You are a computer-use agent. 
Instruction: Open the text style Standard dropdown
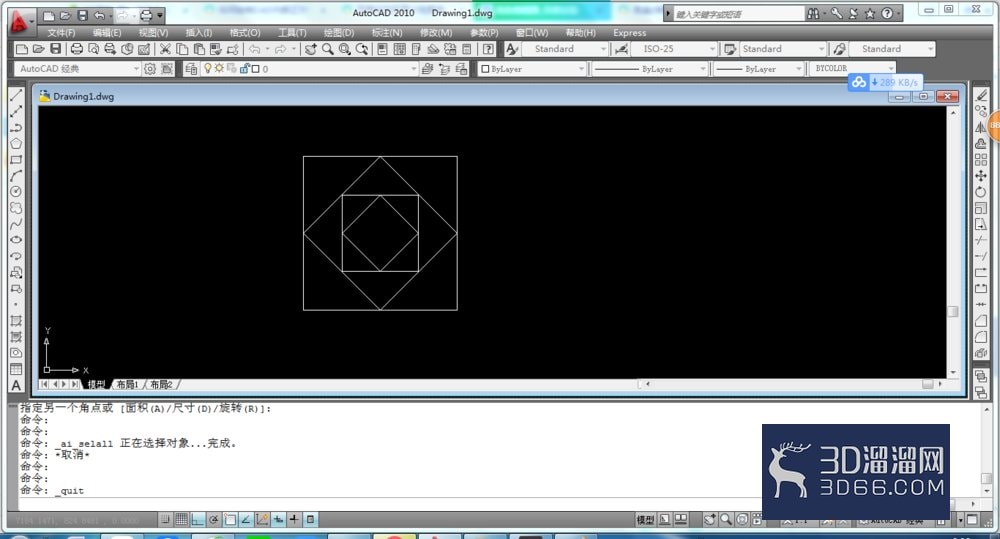pyautogui.click(x=566, y=49)
